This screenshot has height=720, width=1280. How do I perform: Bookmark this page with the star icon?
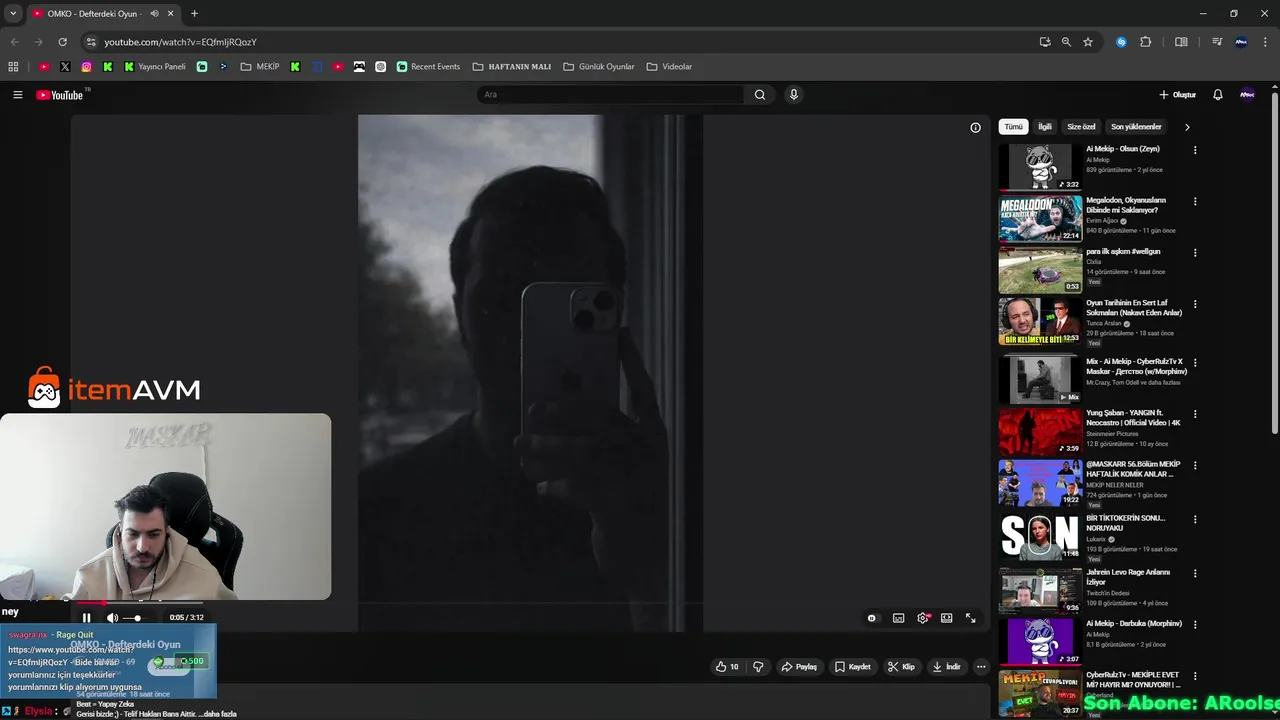click(1088, 42)
